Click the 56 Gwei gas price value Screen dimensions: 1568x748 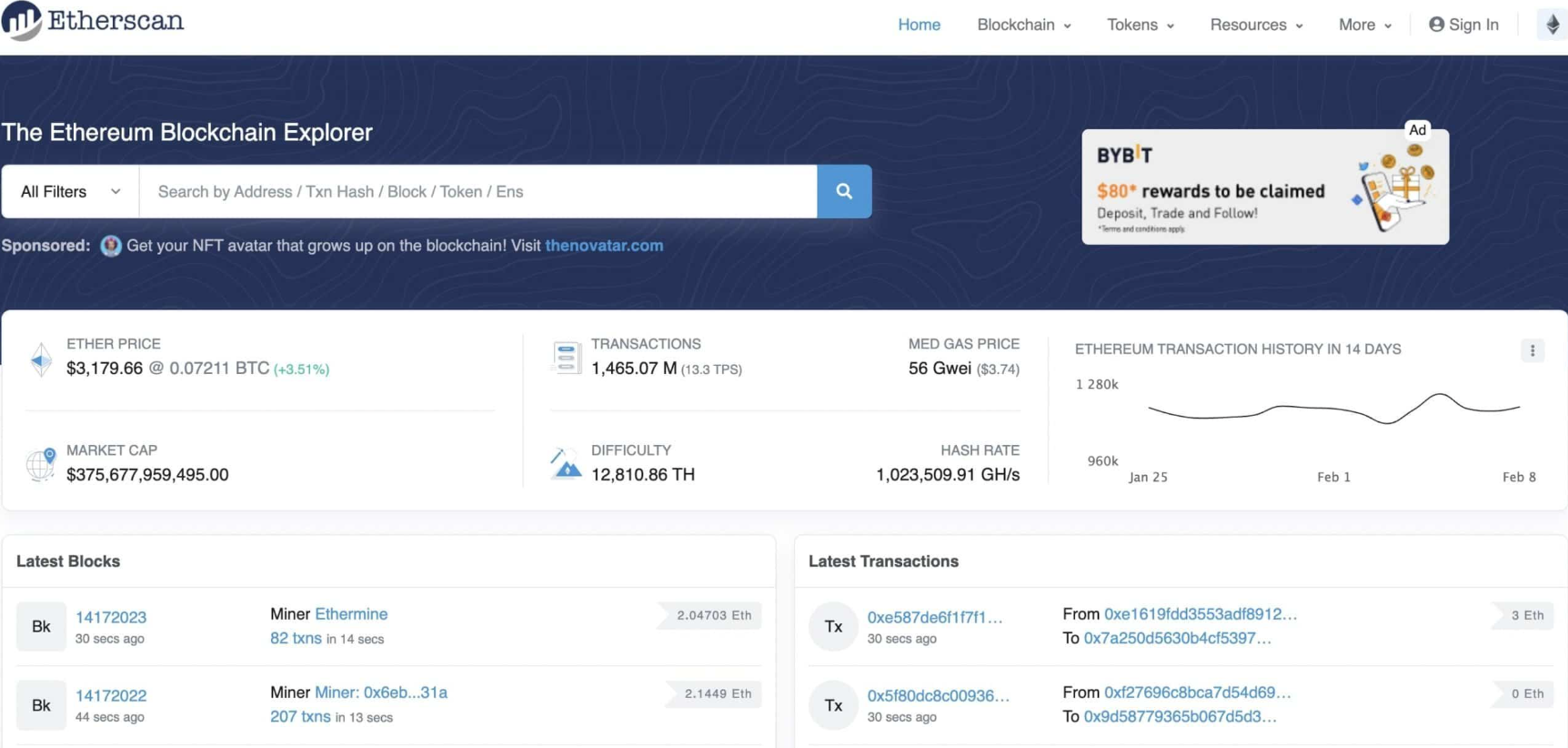[940, 369]
